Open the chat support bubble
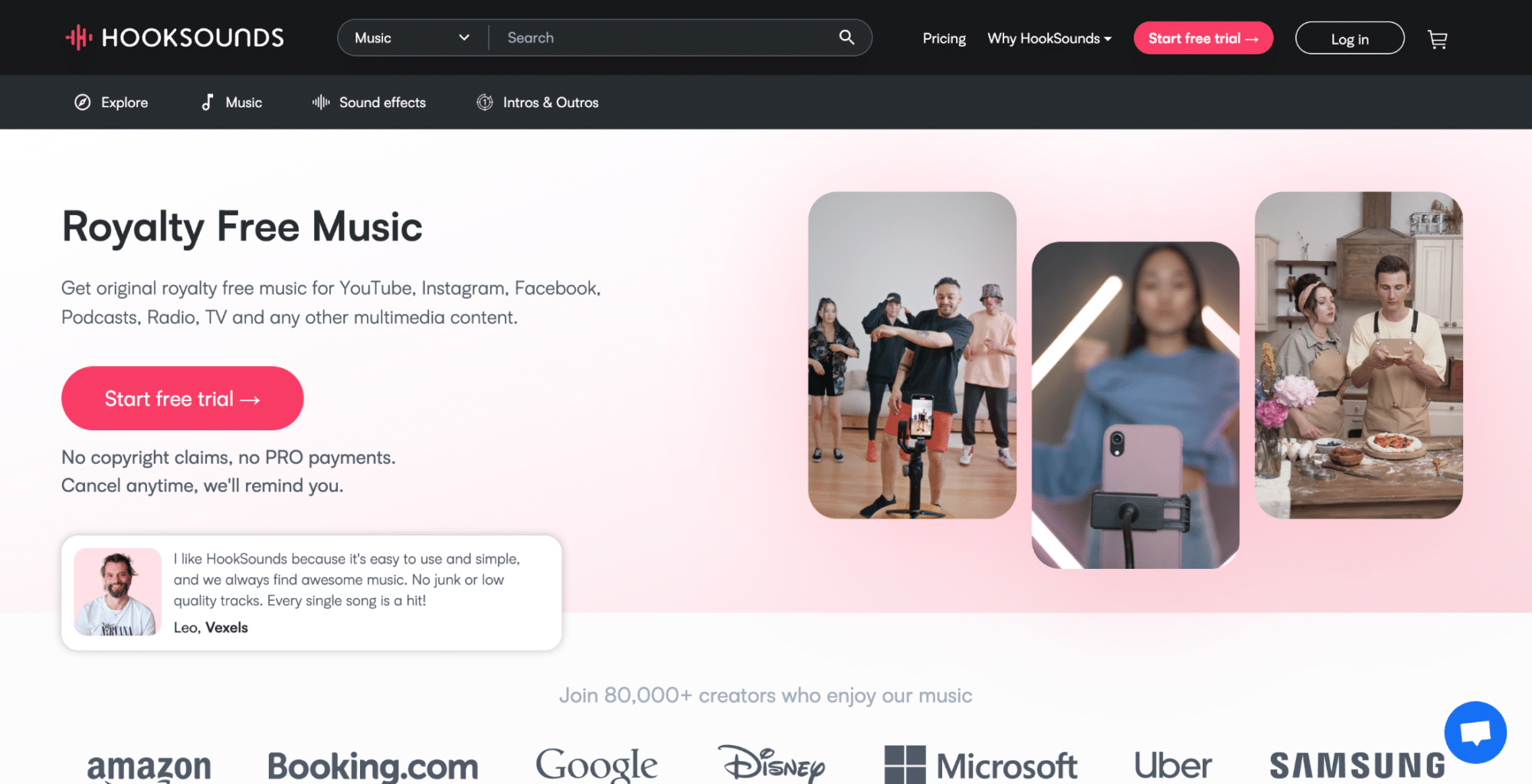 1475,732
